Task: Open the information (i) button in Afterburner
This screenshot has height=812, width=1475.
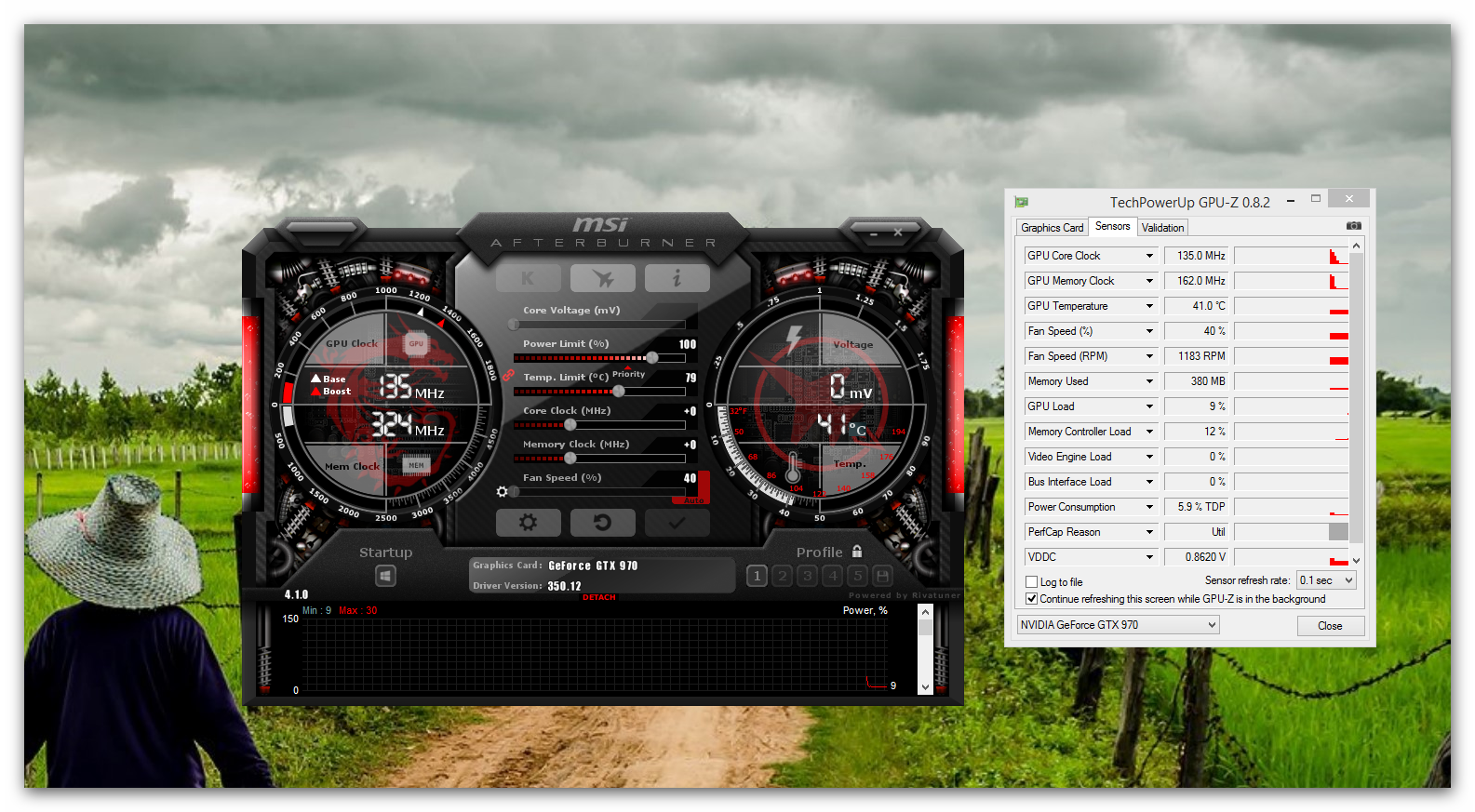Action: [677, 278]
